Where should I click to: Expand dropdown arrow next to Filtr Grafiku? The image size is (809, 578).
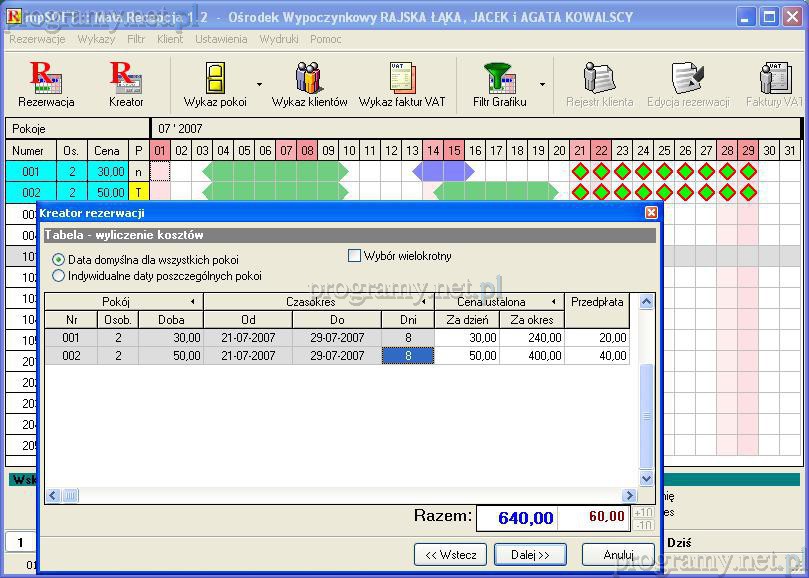543,85
